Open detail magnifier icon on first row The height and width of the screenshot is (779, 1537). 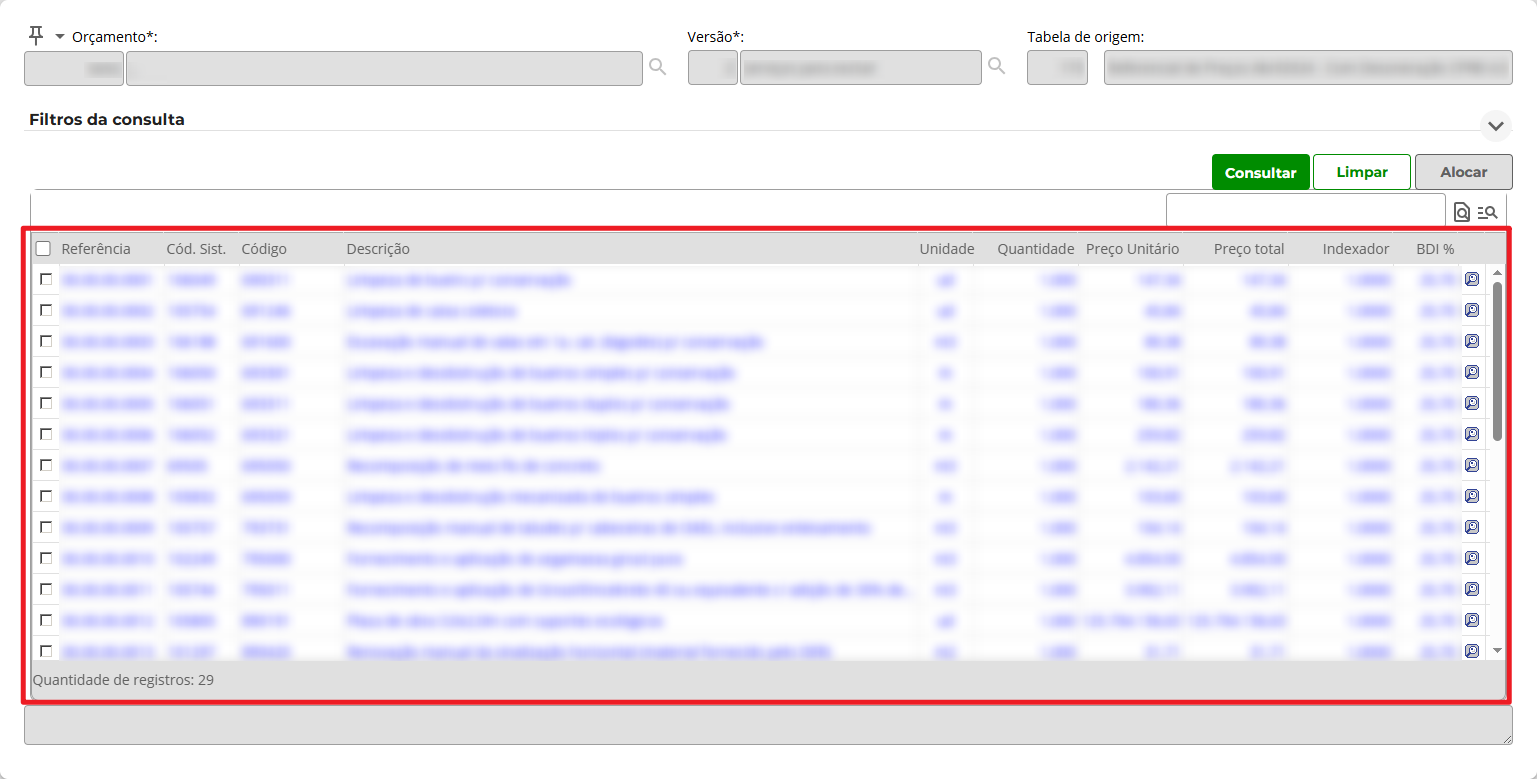(1472, 280)
